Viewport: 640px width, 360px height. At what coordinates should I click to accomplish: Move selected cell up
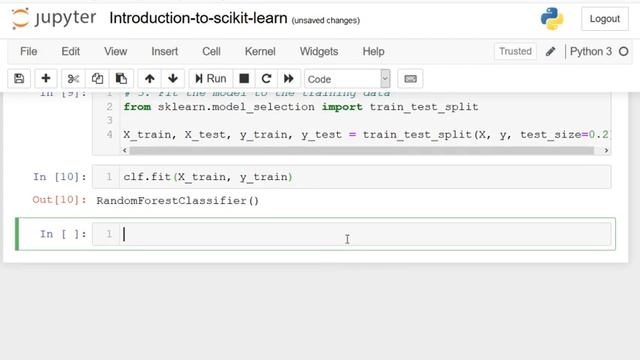149,79
